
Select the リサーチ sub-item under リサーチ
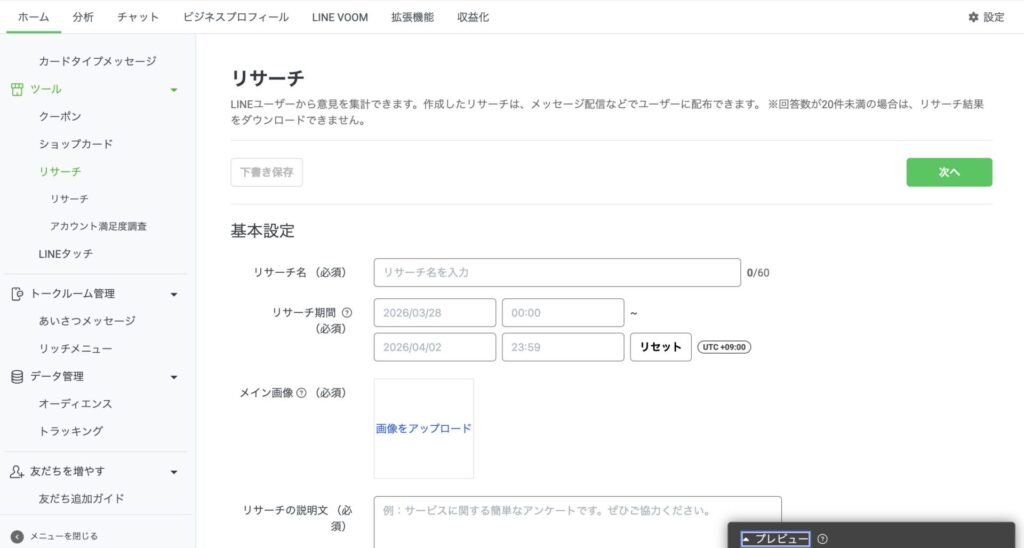[x=69, y=199]
